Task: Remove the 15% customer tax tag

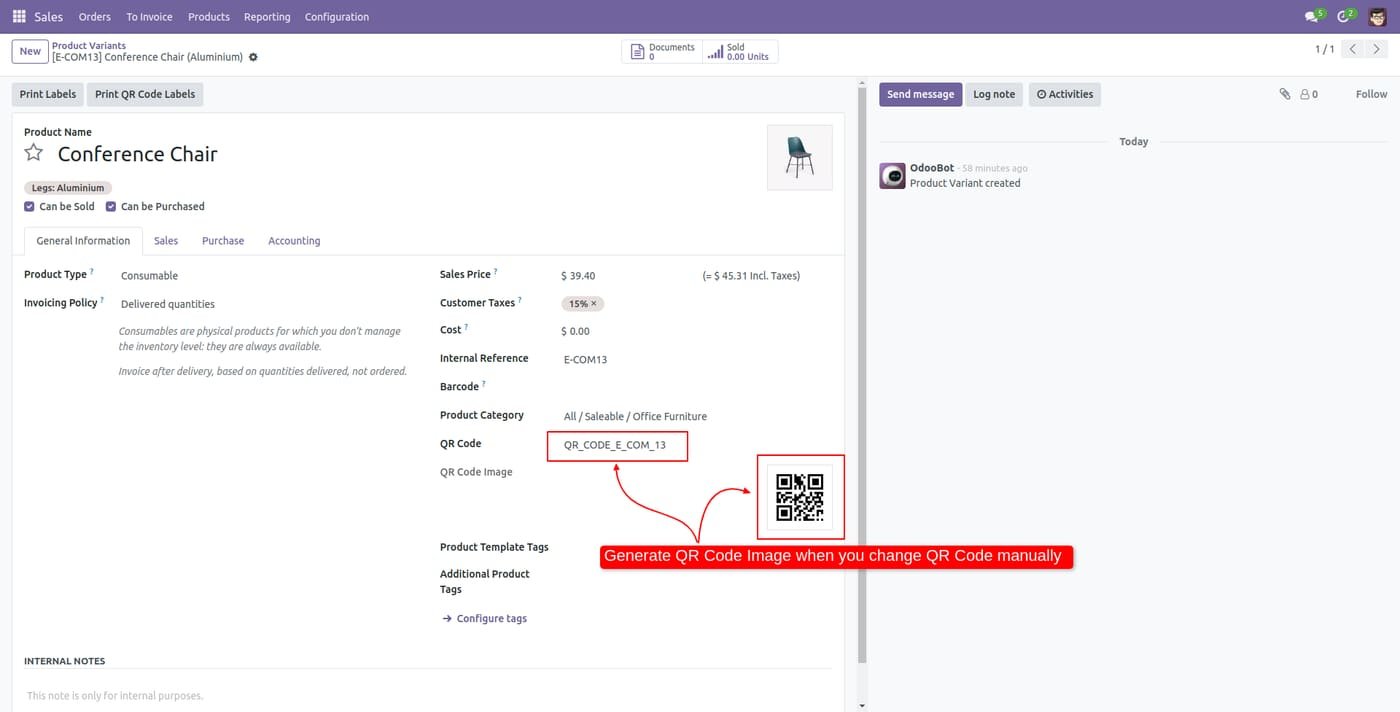Action: pos(593,303)
